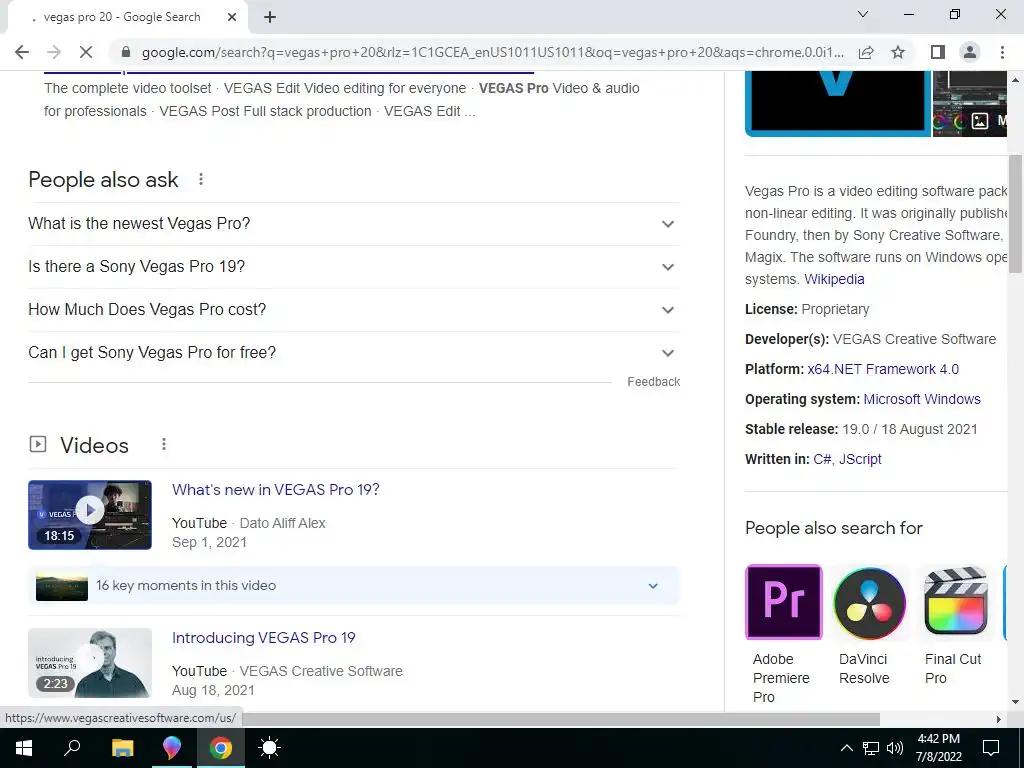1024x768 pixels.
Task: Expand 'Can I get Sony Vegas Pro for free?'
Action: (x=354, y=353)
